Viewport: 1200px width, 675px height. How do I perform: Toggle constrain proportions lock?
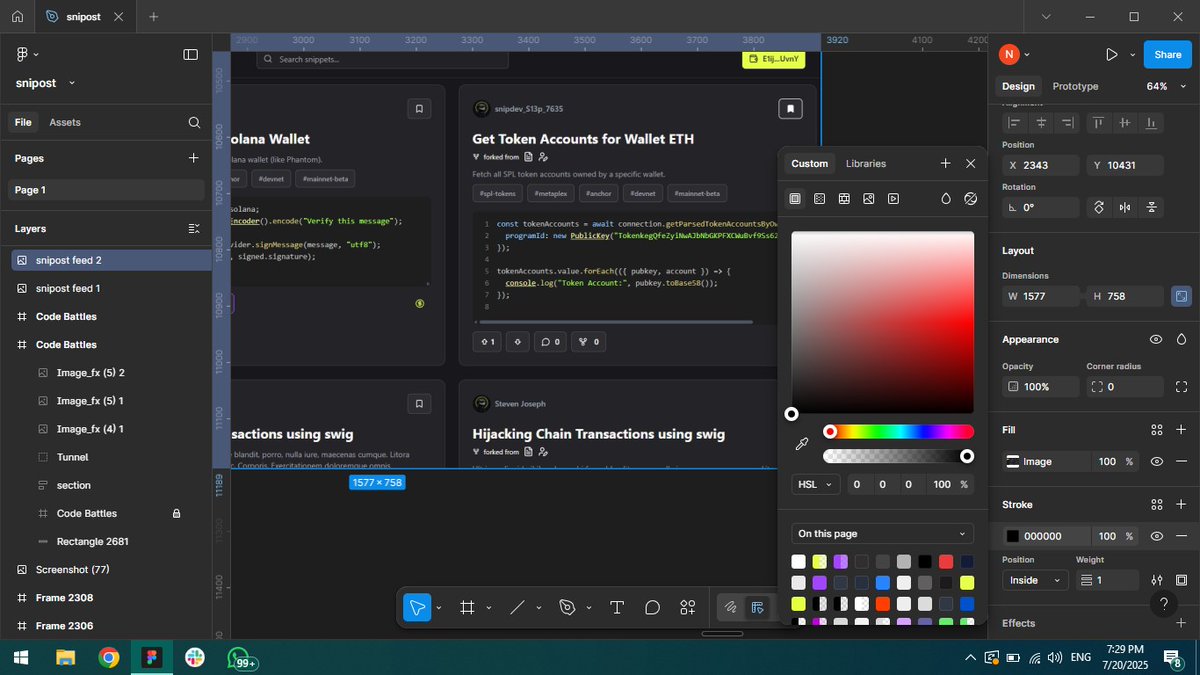click(1181, 296)
